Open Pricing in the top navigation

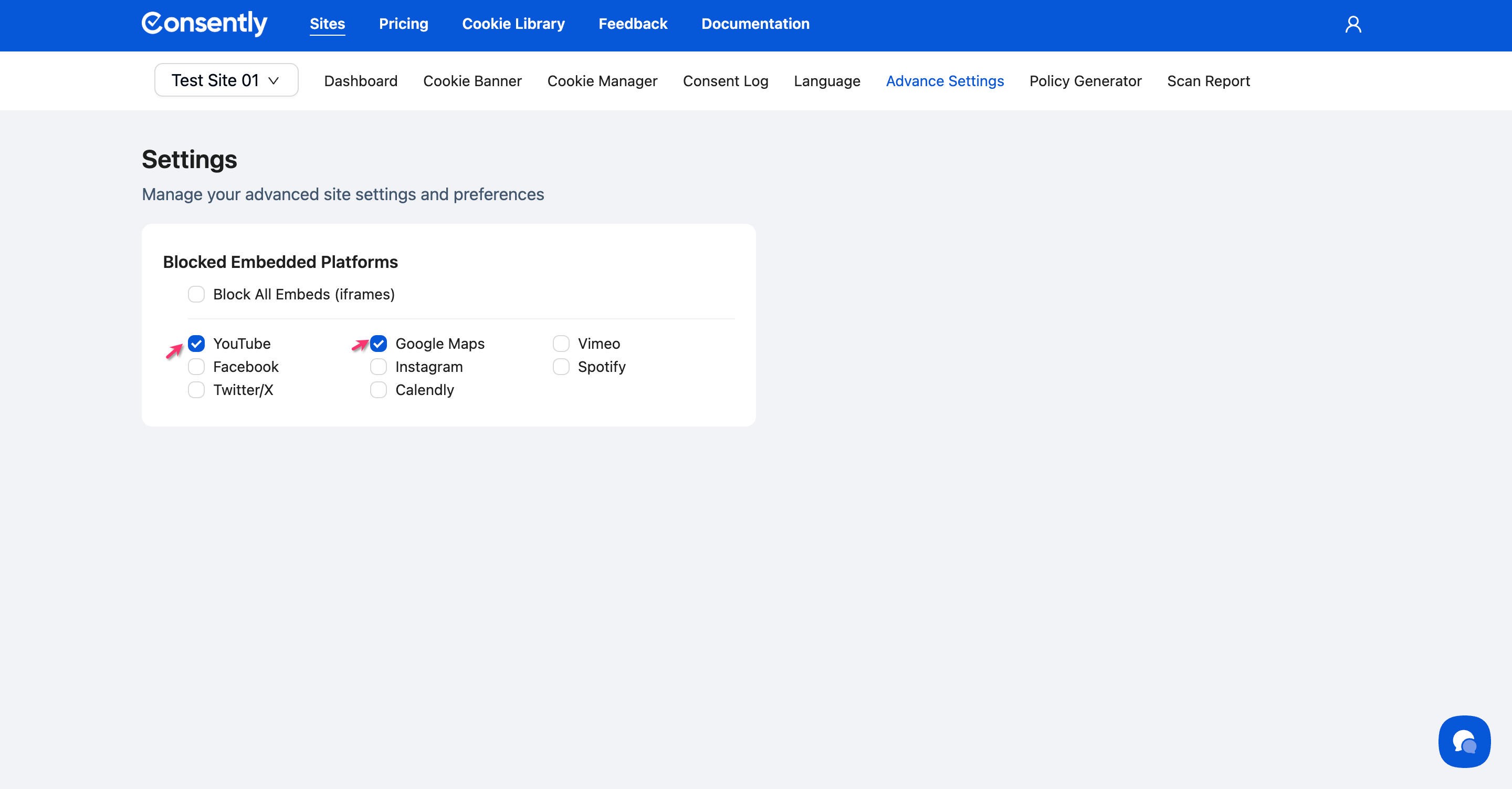coord(403,24)
